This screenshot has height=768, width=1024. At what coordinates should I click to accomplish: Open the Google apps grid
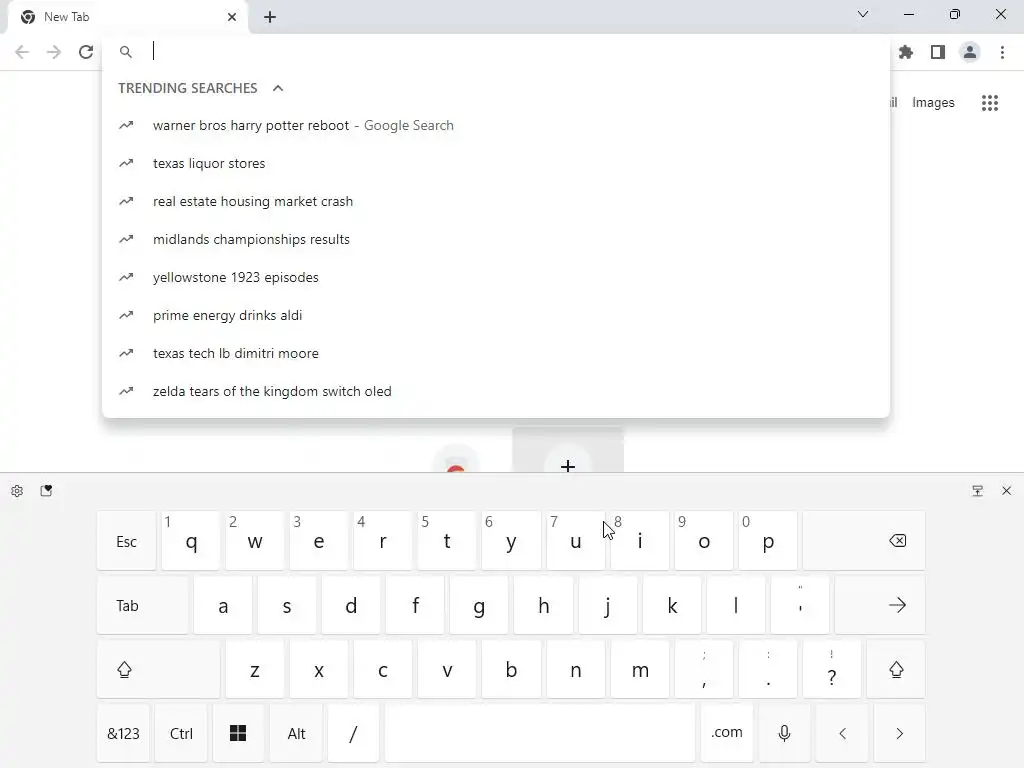[990, 103]
